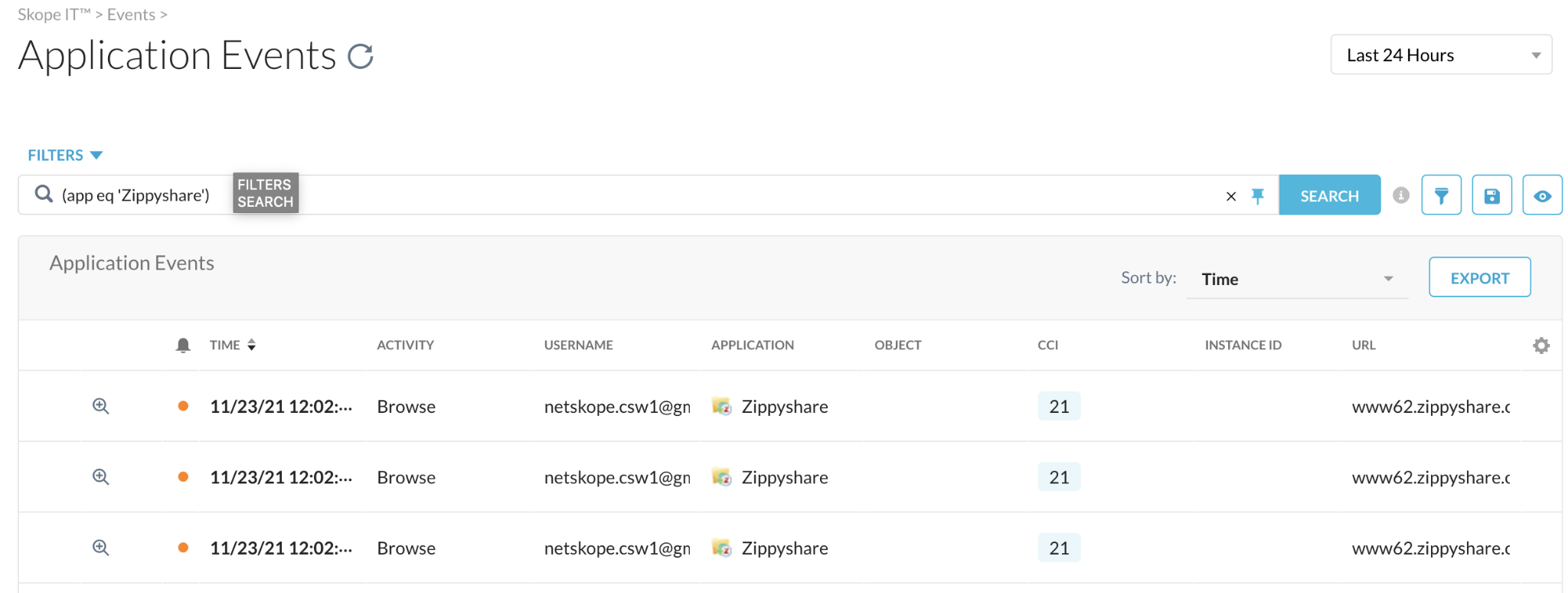Click the info icon beside Search
This screenshot has width=1568, height=593.
1401,195
